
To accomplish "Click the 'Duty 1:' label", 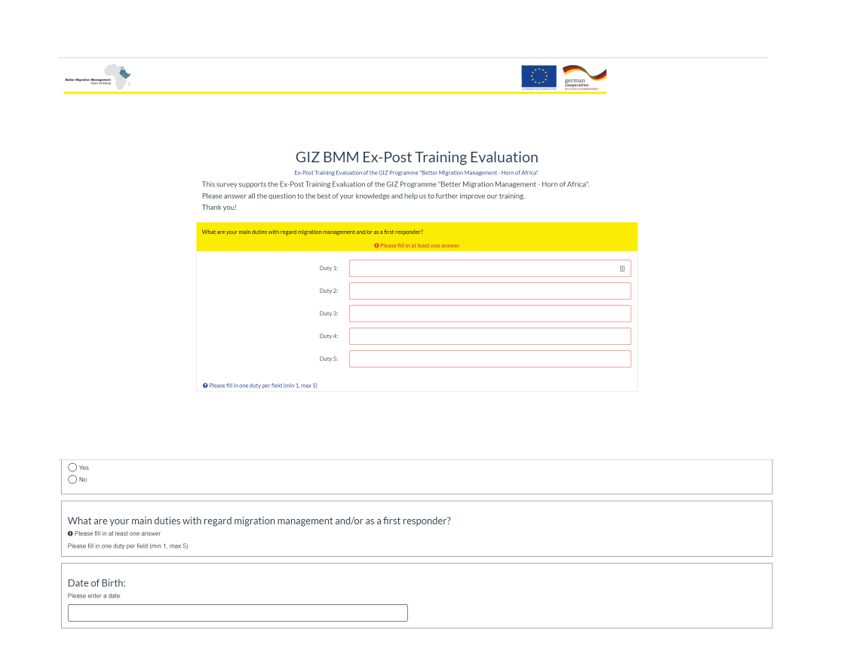I will point(328,268).
